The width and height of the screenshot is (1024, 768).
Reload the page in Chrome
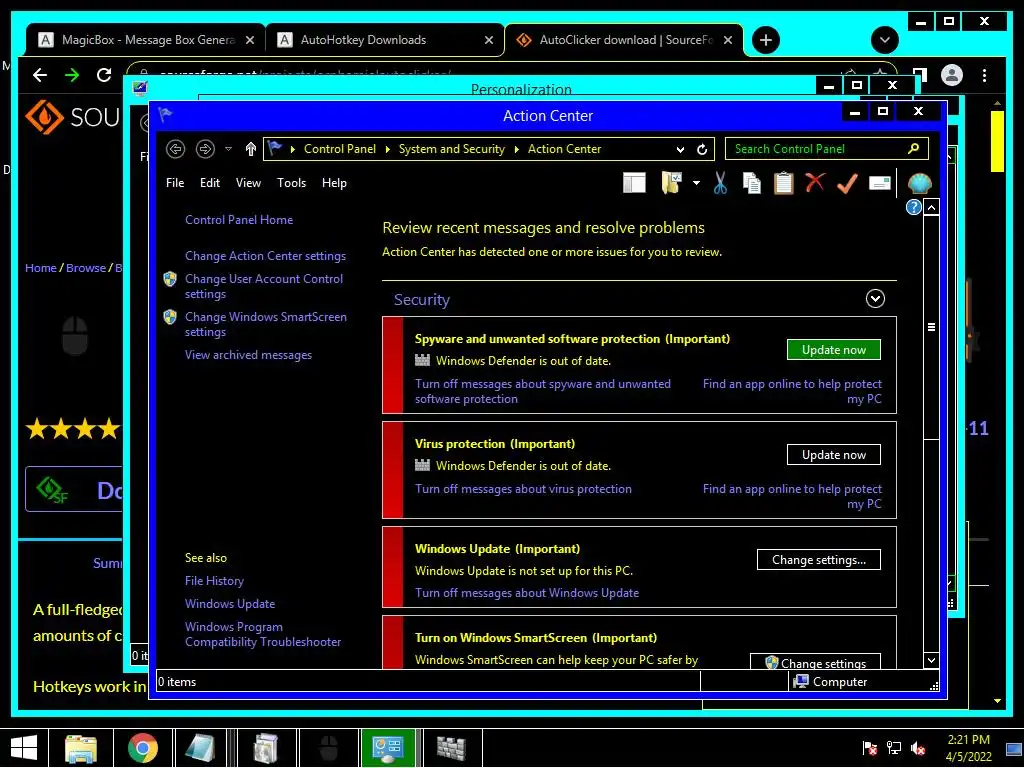pos(104,75)
